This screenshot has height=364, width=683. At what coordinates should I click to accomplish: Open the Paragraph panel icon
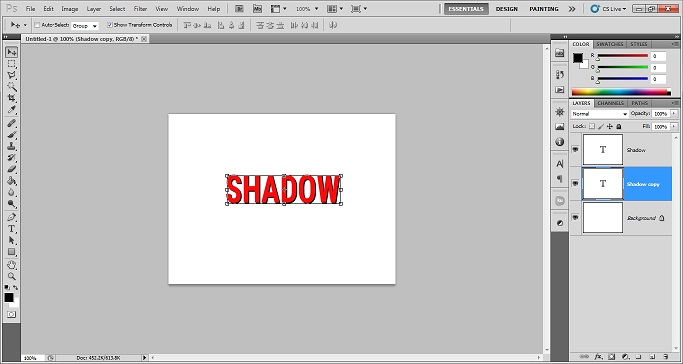click(x=560, y=179)
